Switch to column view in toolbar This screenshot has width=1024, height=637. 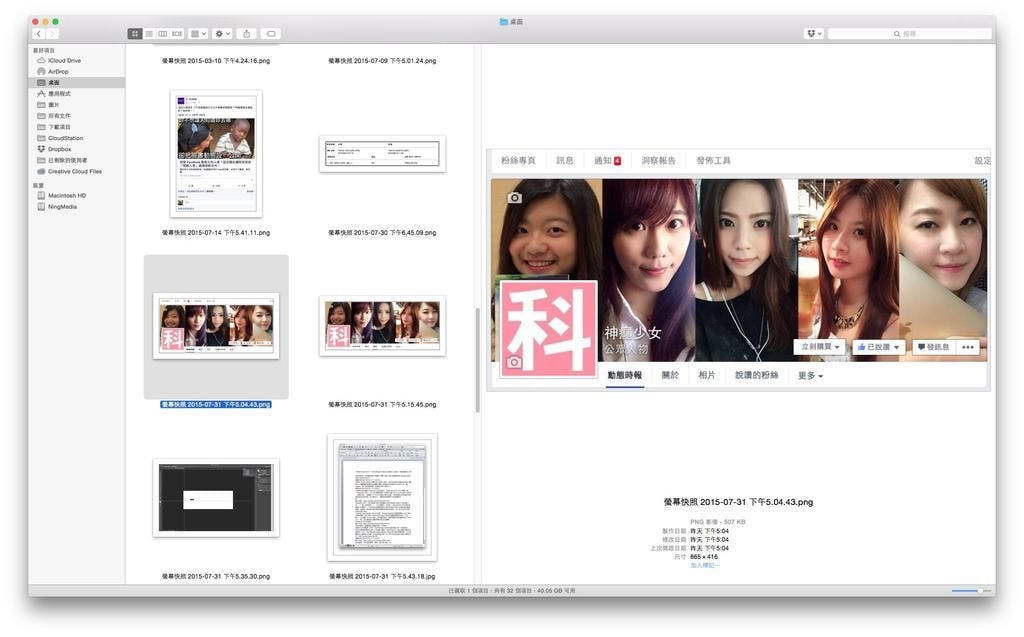(x=163, y=33)
